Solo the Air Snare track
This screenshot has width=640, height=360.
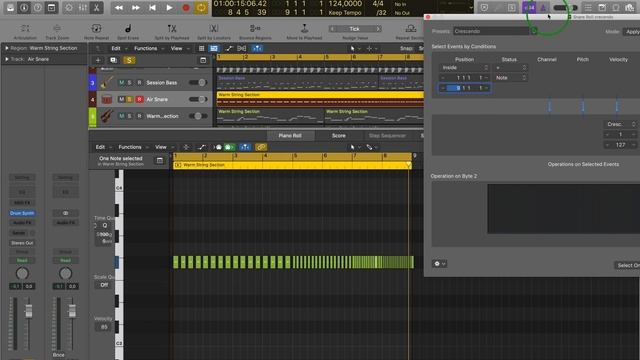(x=130, y=99)
